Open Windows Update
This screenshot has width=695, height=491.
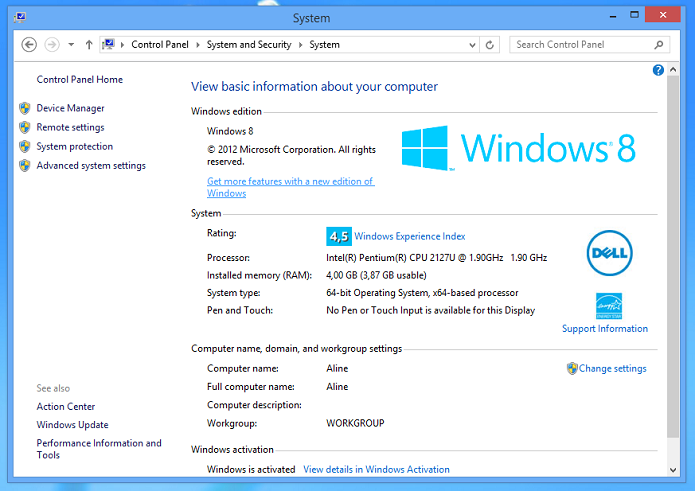(x=72, y=425)
